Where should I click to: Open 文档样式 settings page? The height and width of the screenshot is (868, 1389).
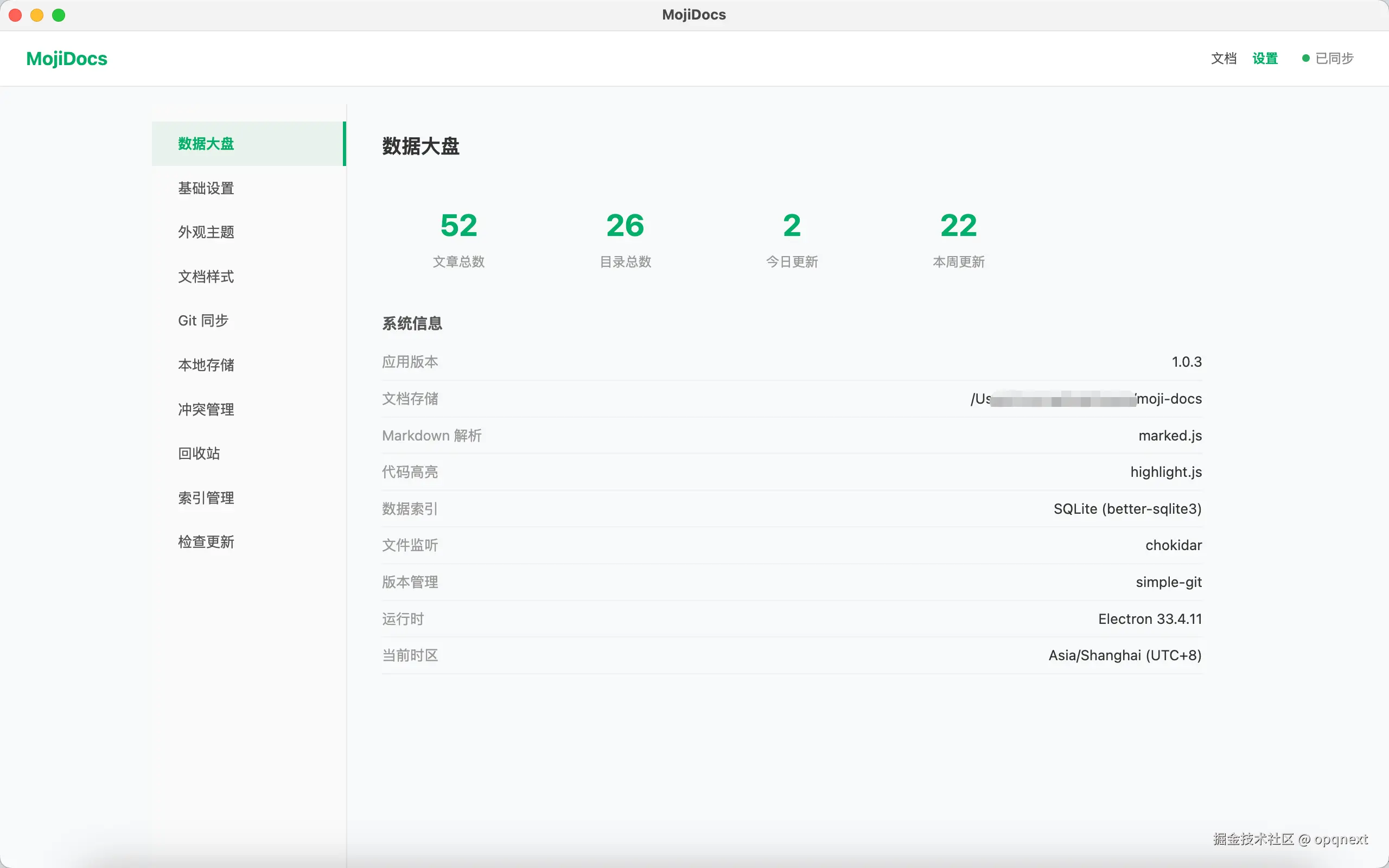pyautogui.click(x=206, y=276)
